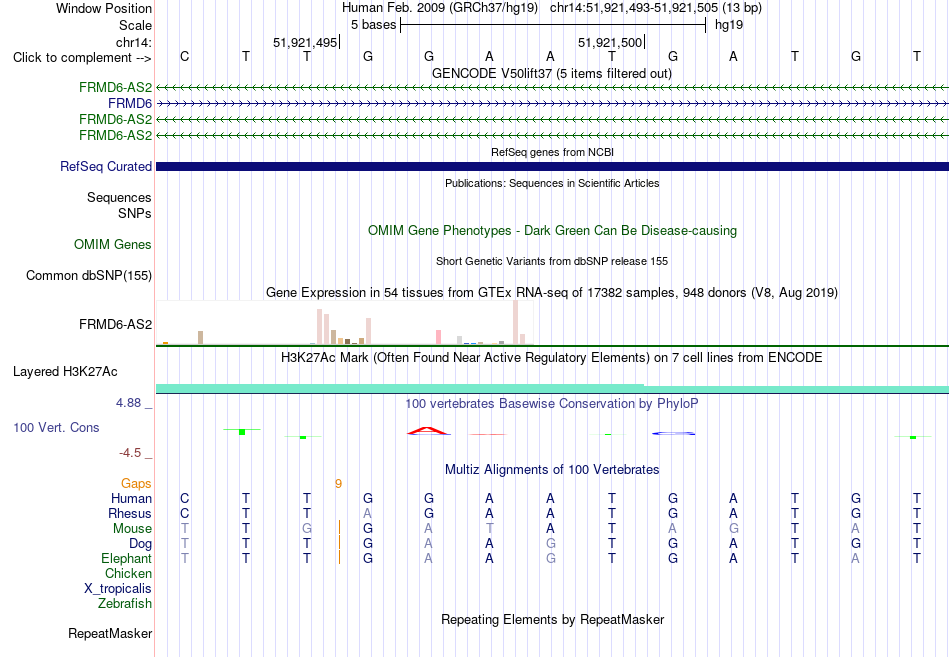Click the blue FRMD6 transcript arrow line
This screenshot has width=950, height=657.
pyautogui.click(x=552, y=104)
